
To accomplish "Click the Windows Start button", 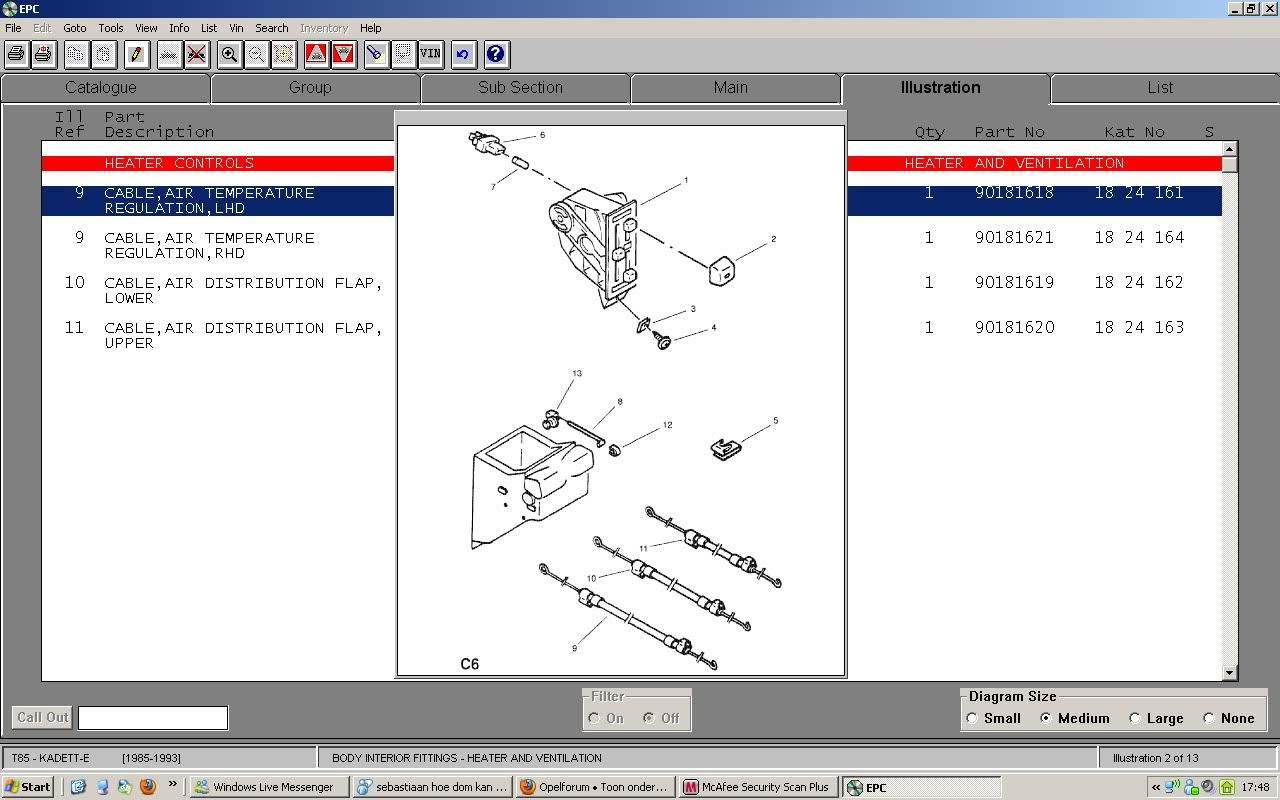I will [x=28, y=787].
